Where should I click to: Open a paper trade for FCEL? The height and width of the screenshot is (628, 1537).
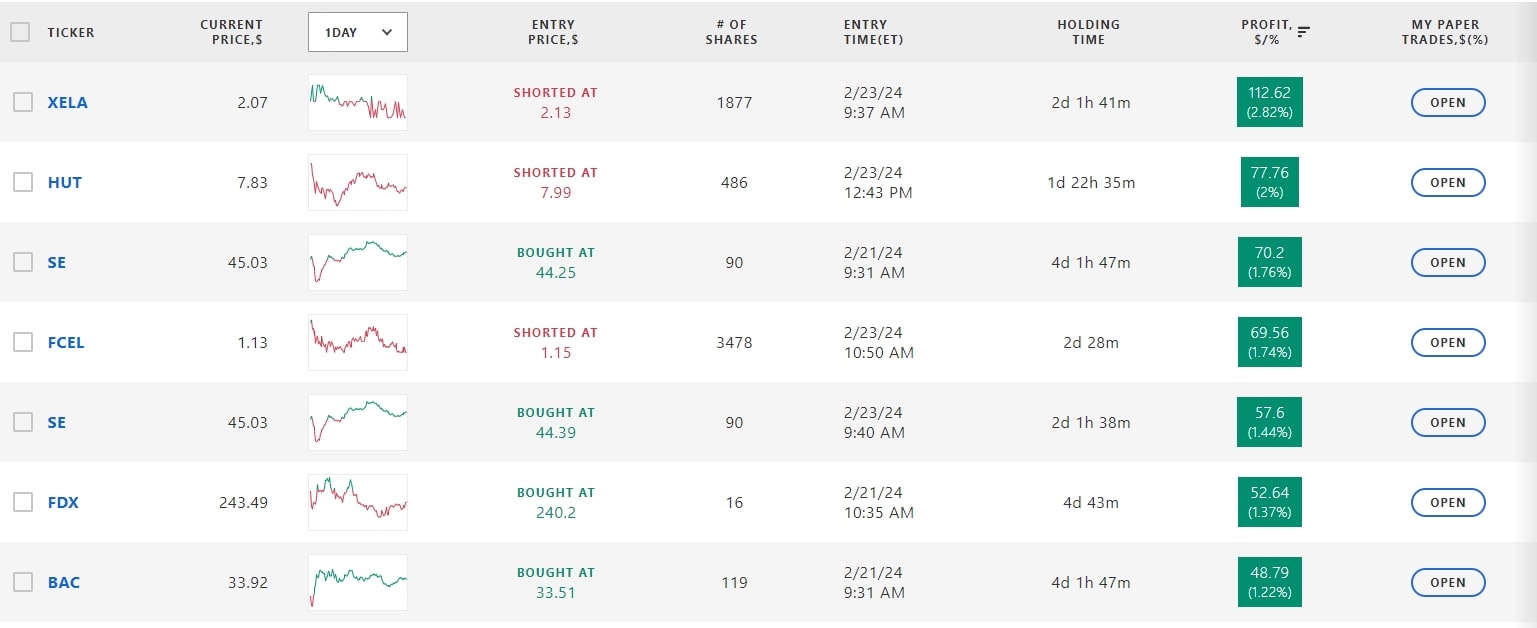click(1448, 342)
